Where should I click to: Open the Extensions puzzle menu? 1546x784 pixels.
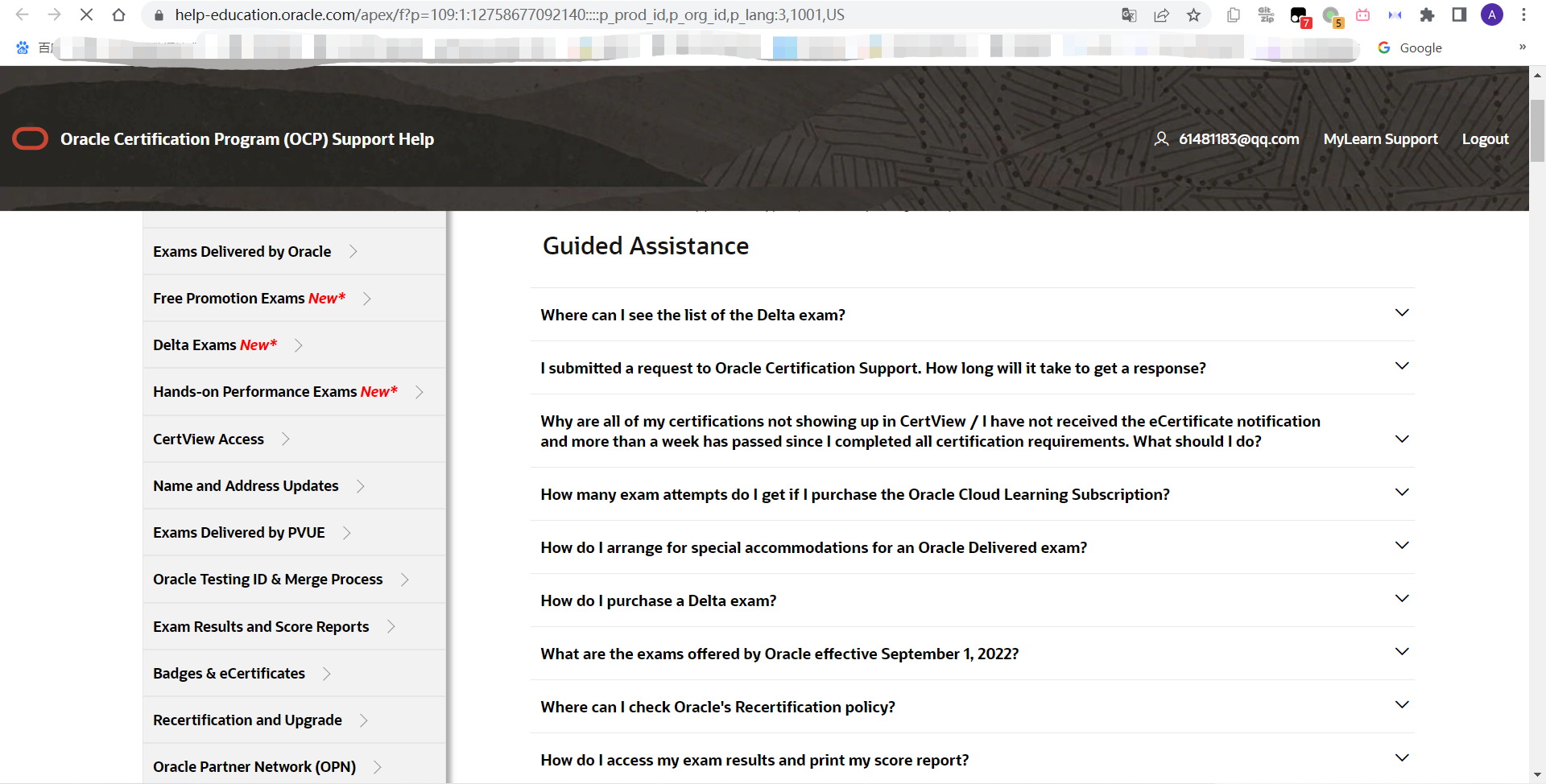click(1427, 15)
